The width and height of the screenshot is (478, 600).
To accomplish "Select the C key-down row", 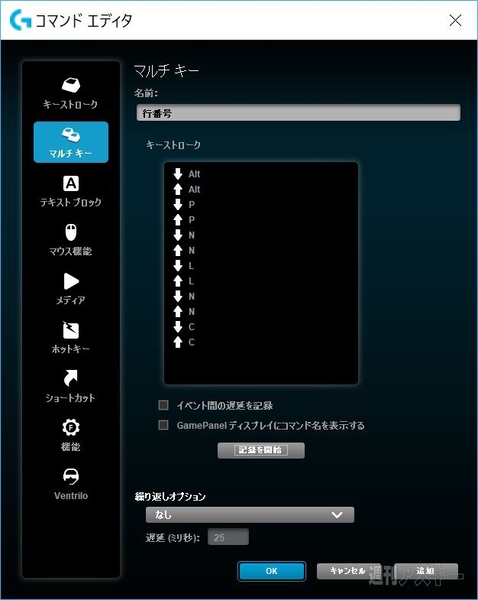I will pos(184,327).
